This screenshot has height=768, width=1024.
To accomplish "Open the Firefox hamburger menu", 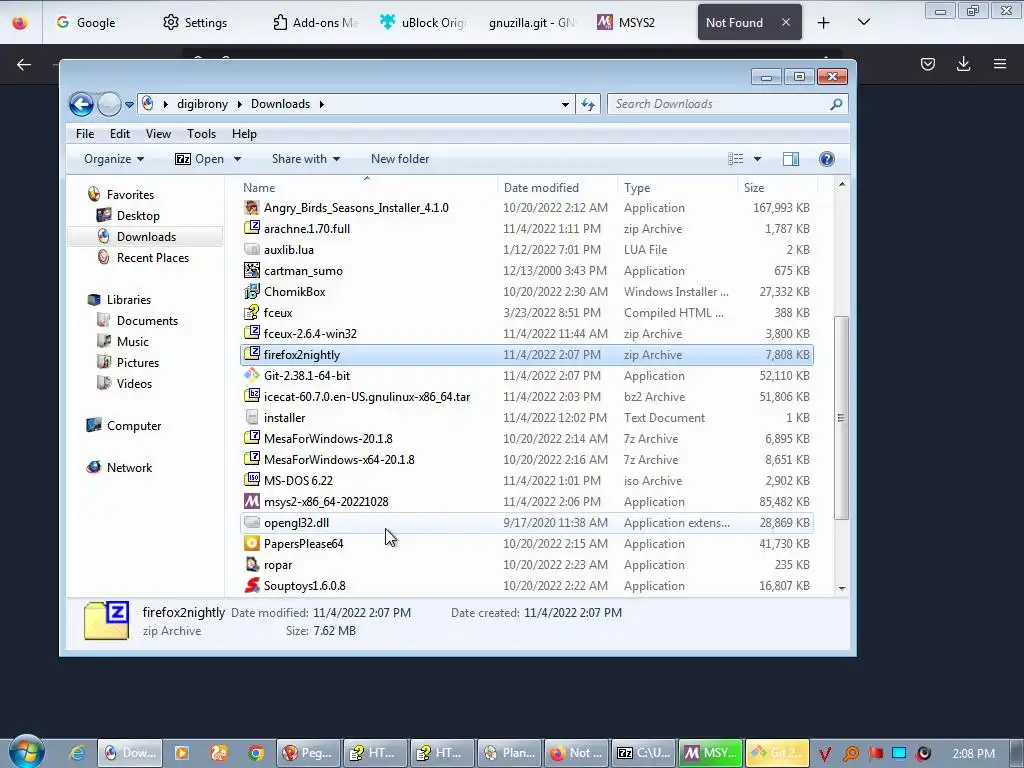I will 1000,63.
